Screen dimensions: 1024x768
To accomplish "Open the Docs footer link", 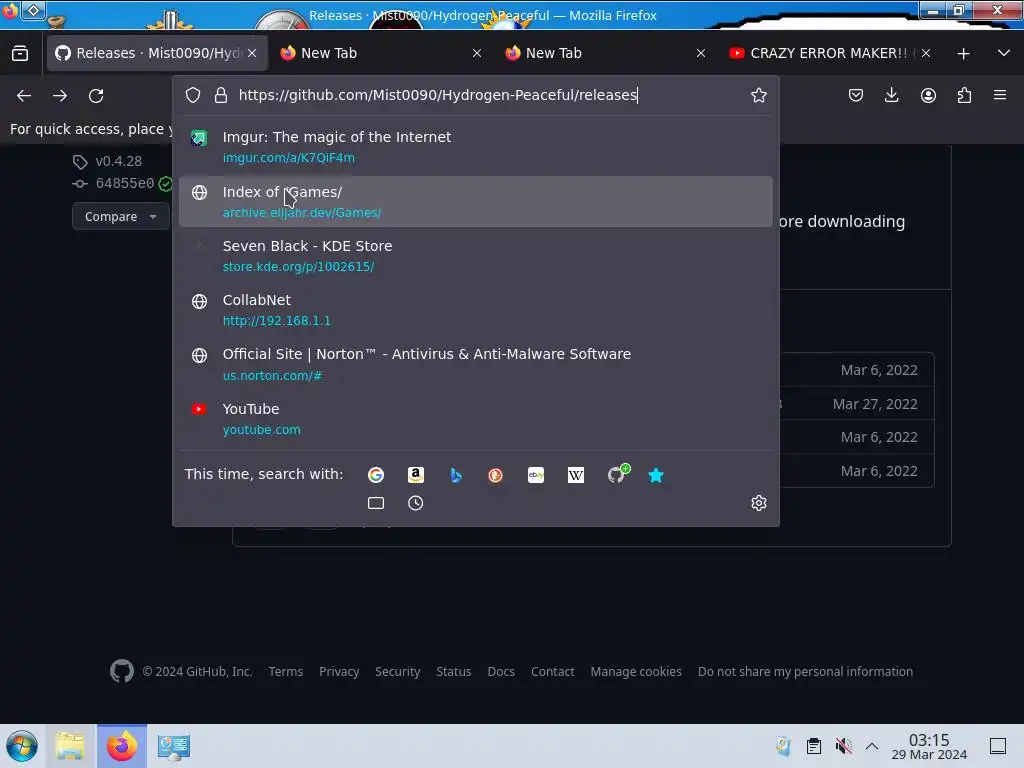I will [501, 671].
